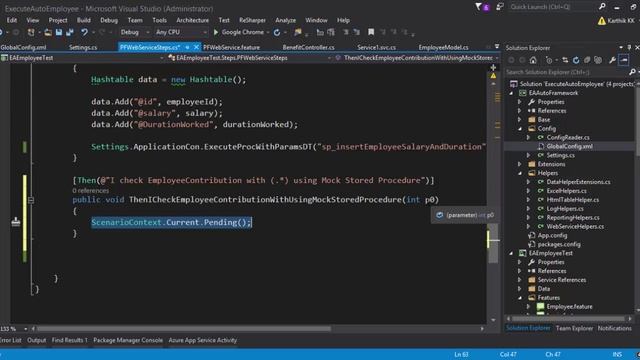Switch to the Team Explorer tab
Image resolution: width=640 pixels, height=360 pixels.
574,328
